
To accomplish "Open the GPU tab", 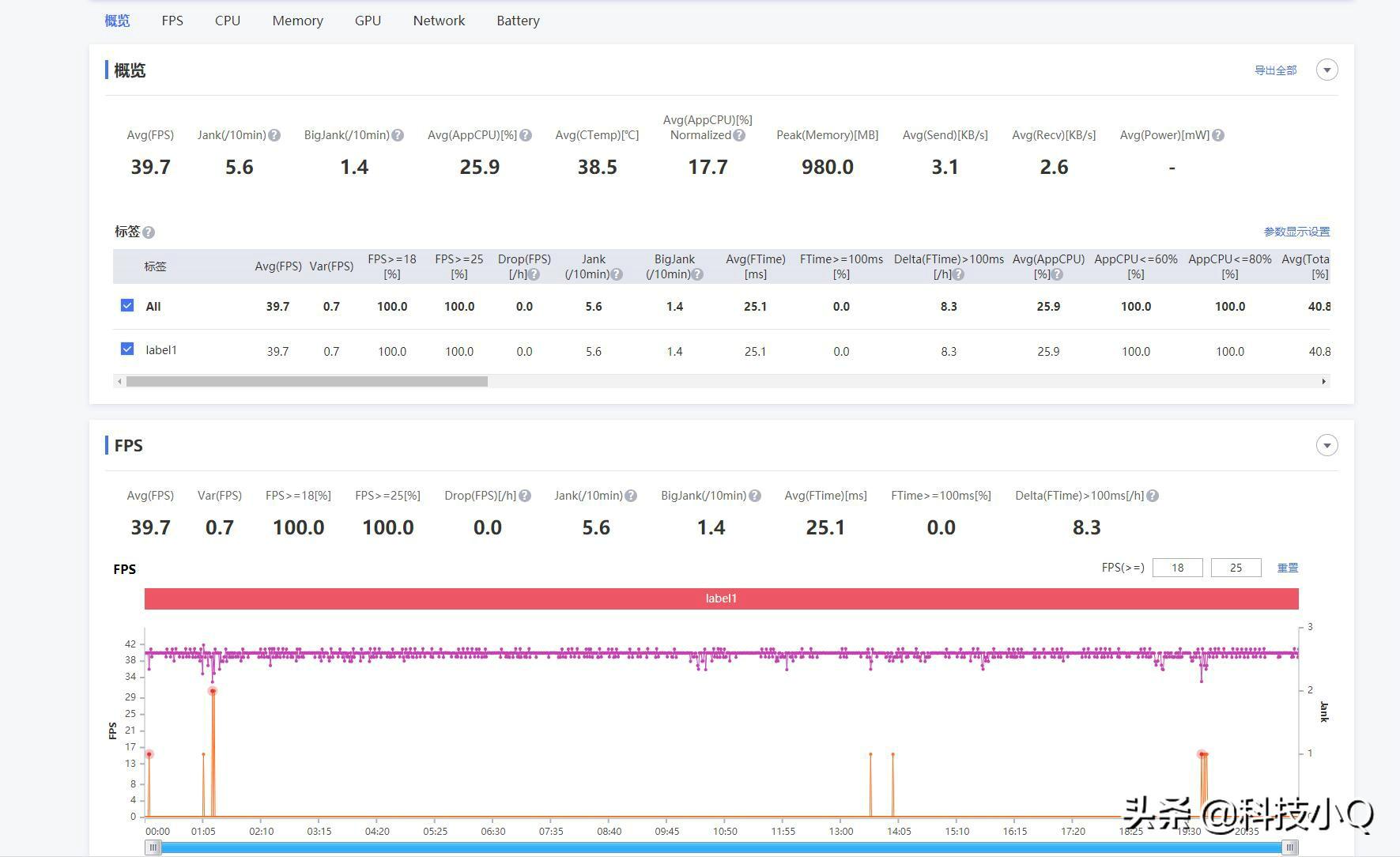I will (368, 21).
